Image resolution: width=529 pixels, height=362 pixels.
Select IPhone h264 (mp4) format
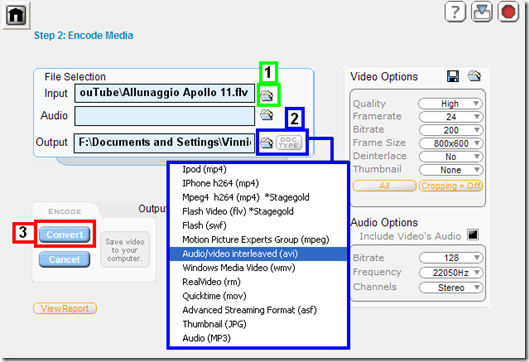pos(258,183)
